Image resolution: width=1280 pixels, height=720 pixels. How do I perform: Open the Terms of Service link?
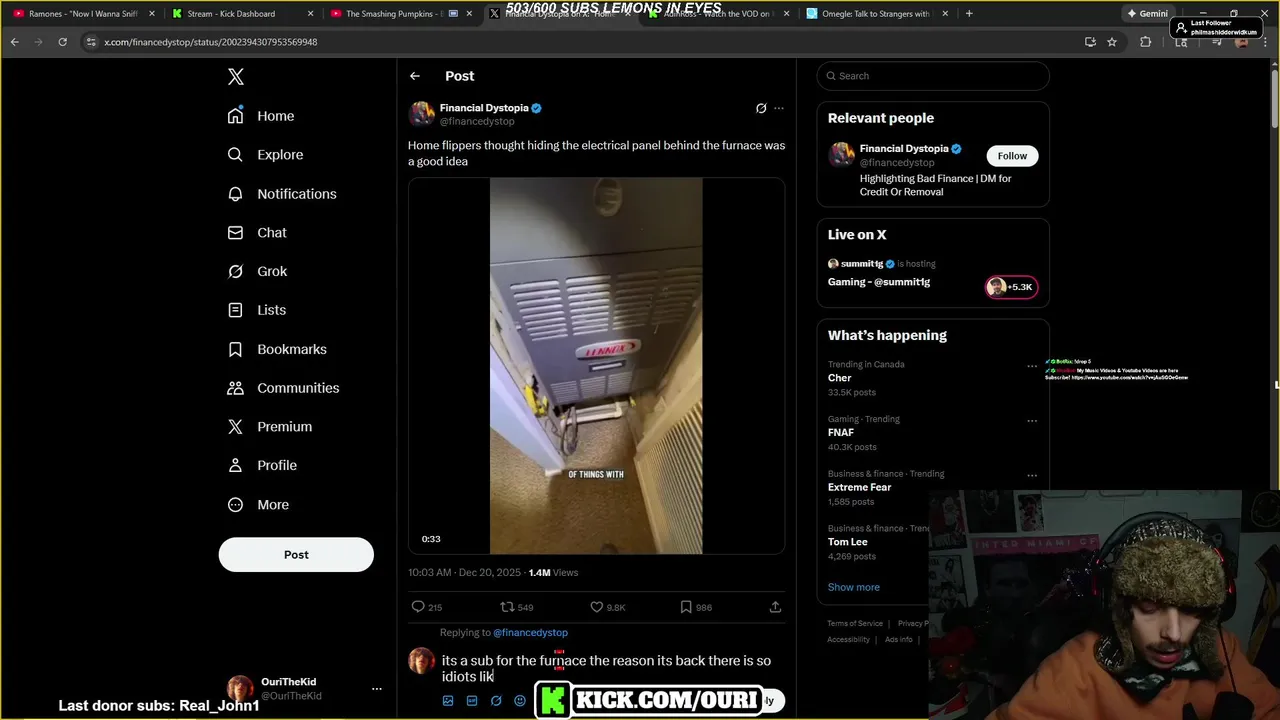click(855, 624)
